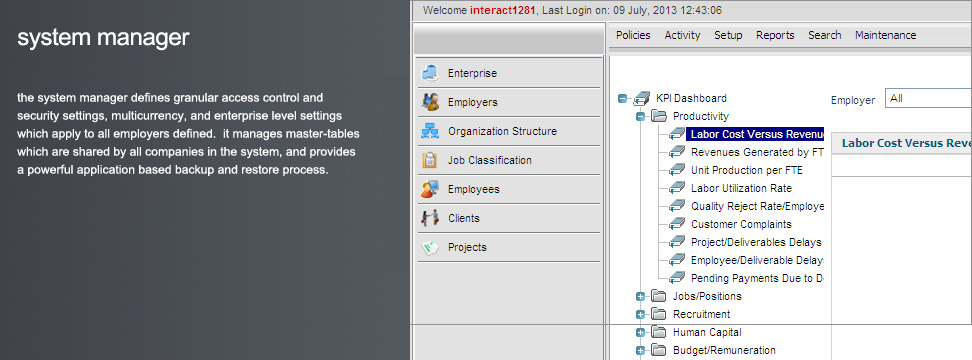
Task: Expand the Jobs/Positions folder node
Action: 640,297
